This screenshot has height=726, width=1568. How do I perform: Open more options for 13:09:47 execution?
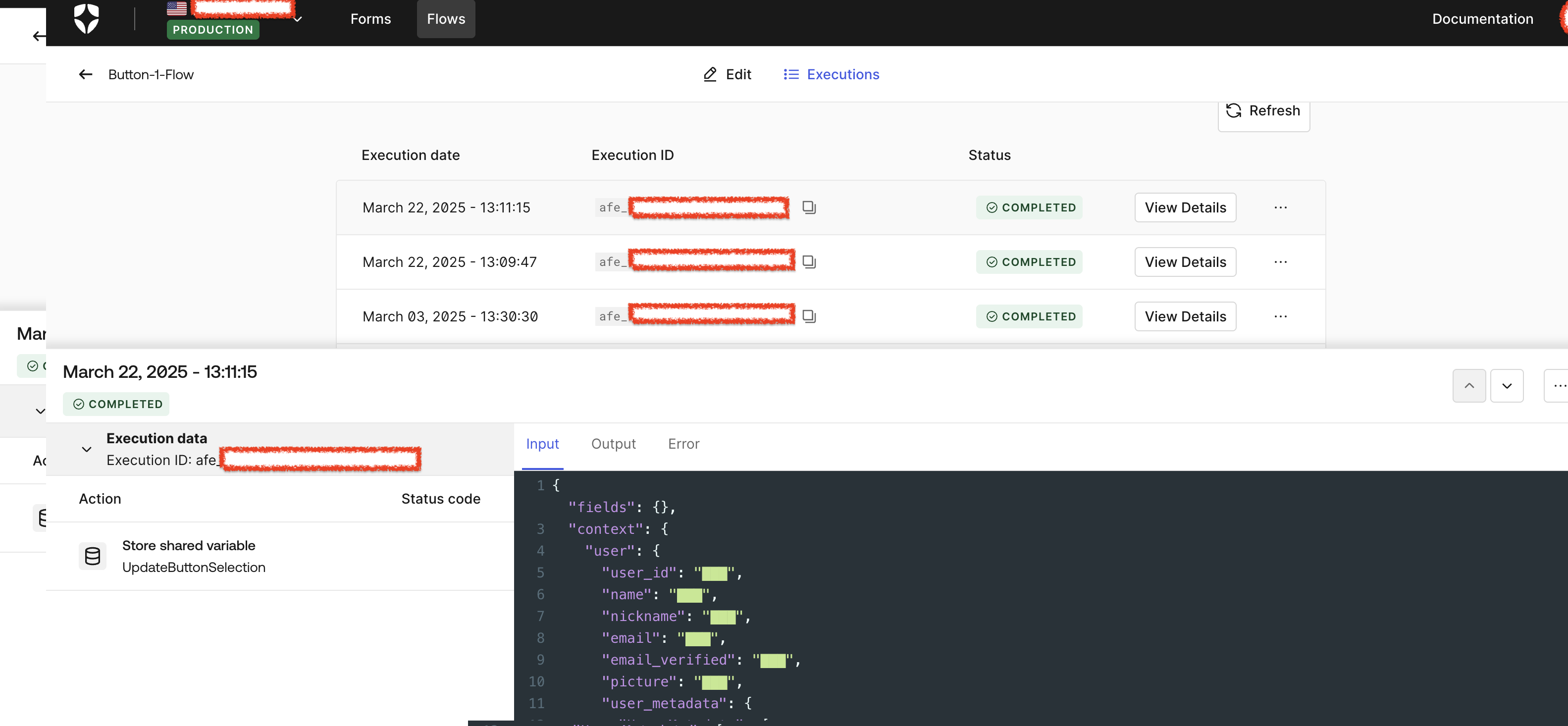tap(1280, 261)
